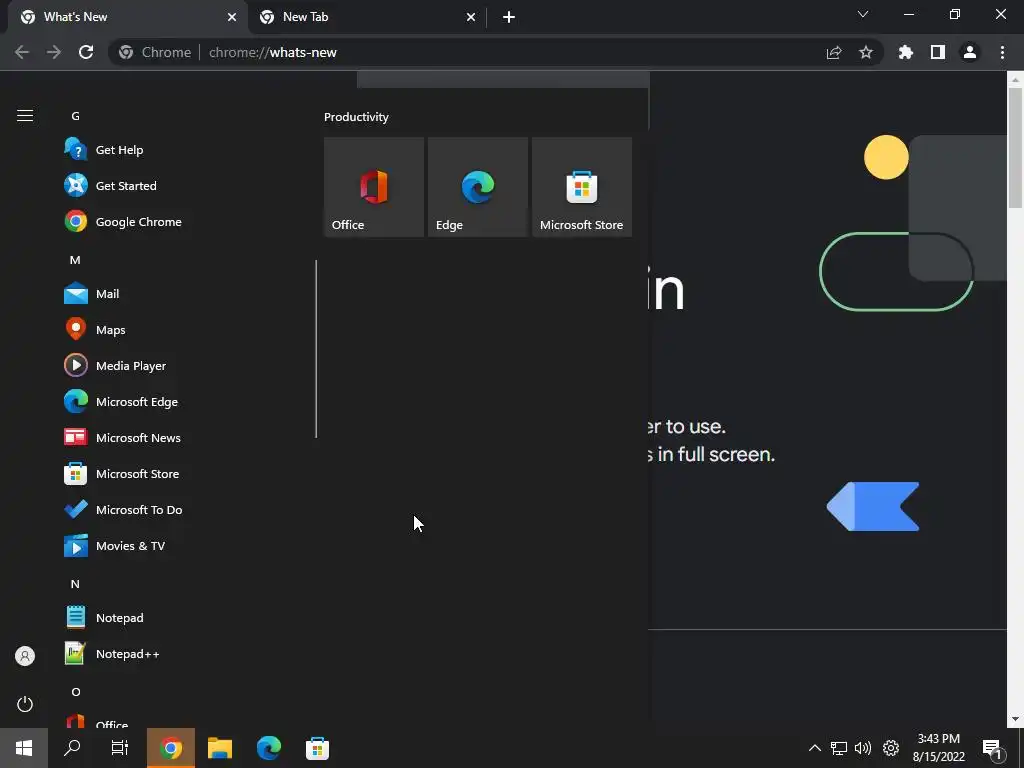Image resolution: width=1024 pixels, height=768 pixels.
Task: Open Task View on the taskbar
Action: [x=120, y=748]
